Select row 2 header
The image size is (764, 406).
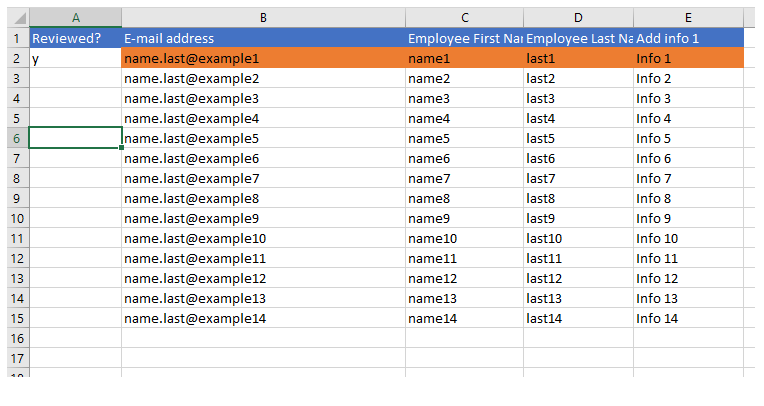pyautogui.click(x=18, y=58)
